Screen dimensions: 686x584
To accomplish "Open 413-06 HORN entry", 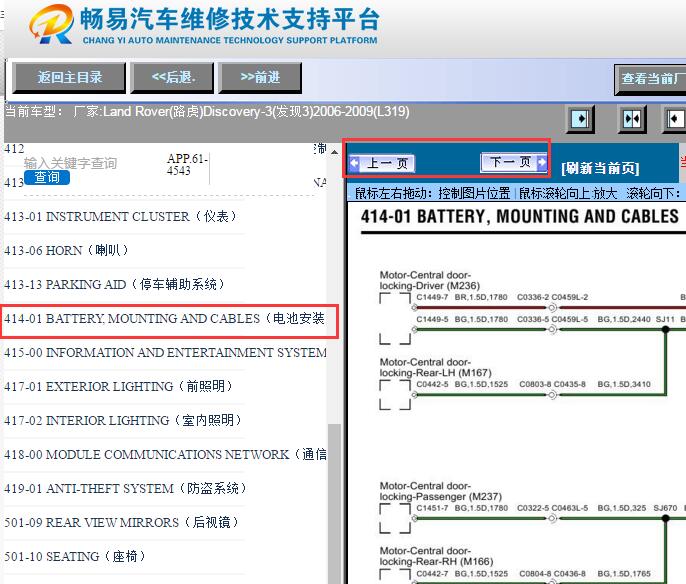I will 66,251.
